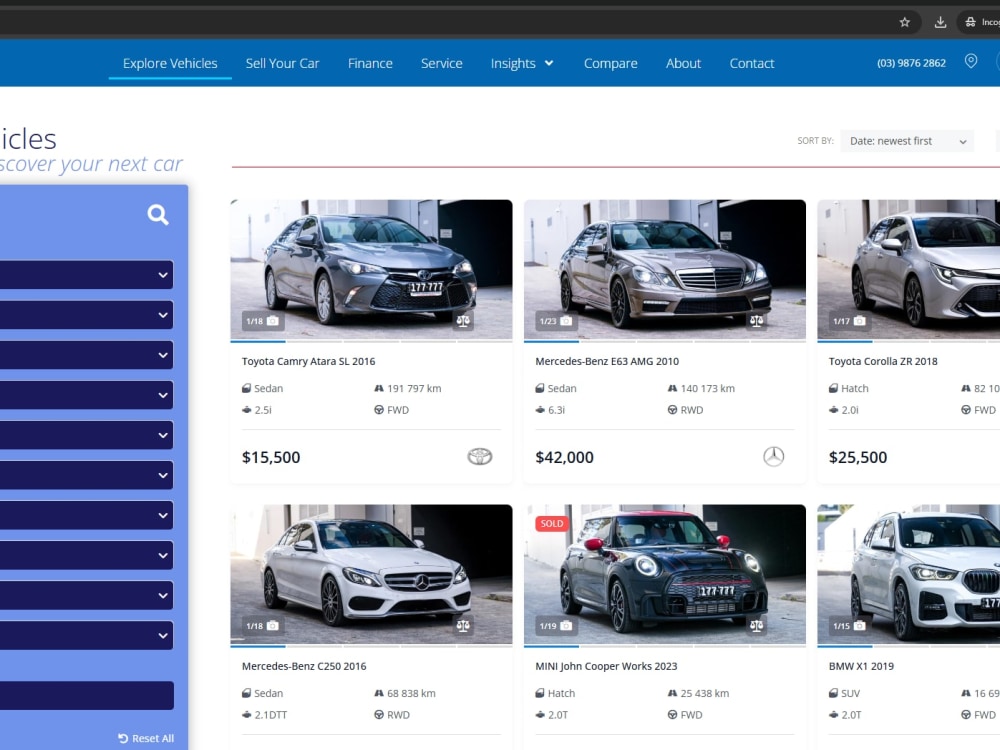Expand the fourth filter dropdown in sidebar
The image size is (1000, 750).
86,395
